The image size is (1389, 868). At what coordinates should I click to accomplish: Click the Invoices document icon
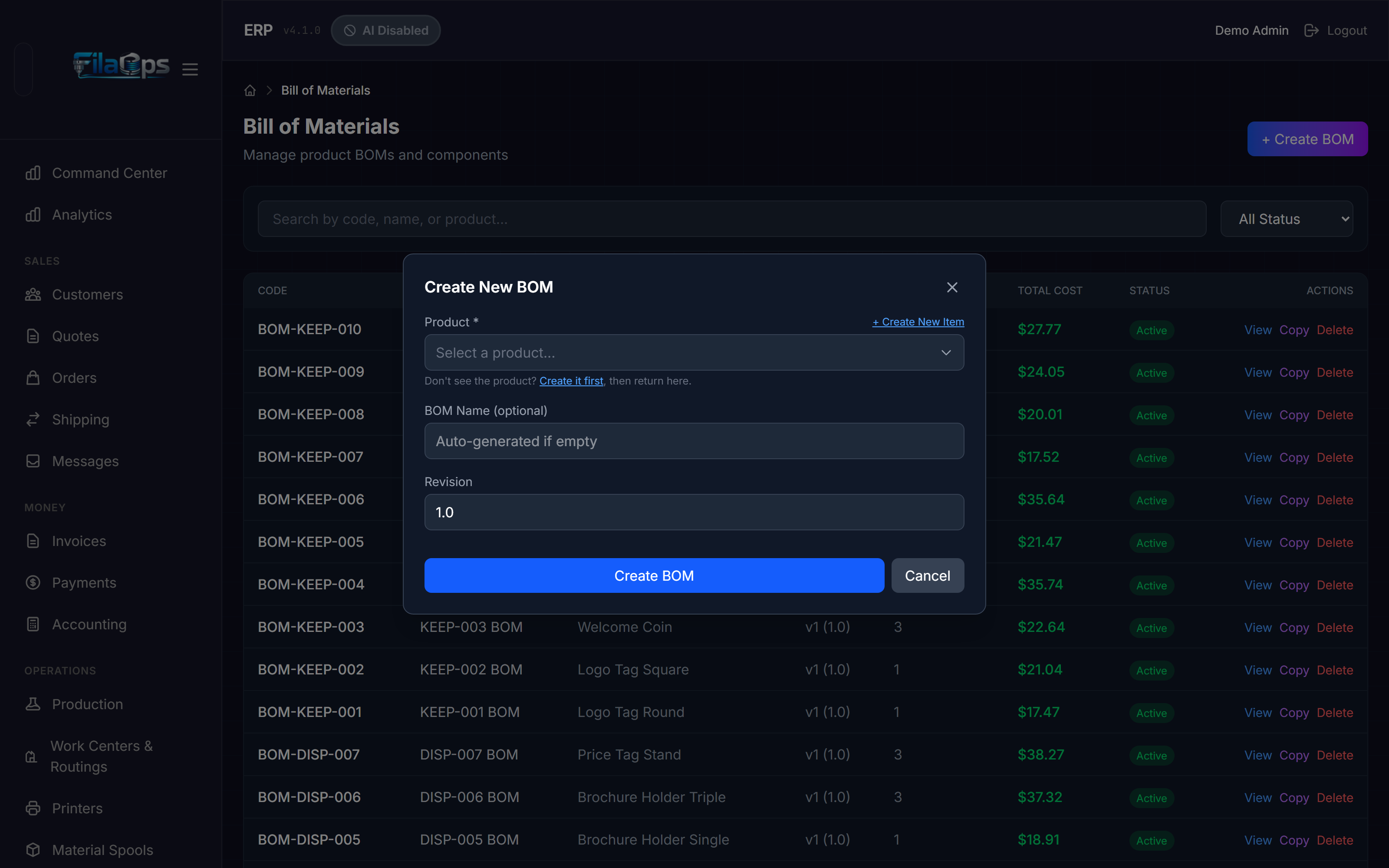pos(33,541)
